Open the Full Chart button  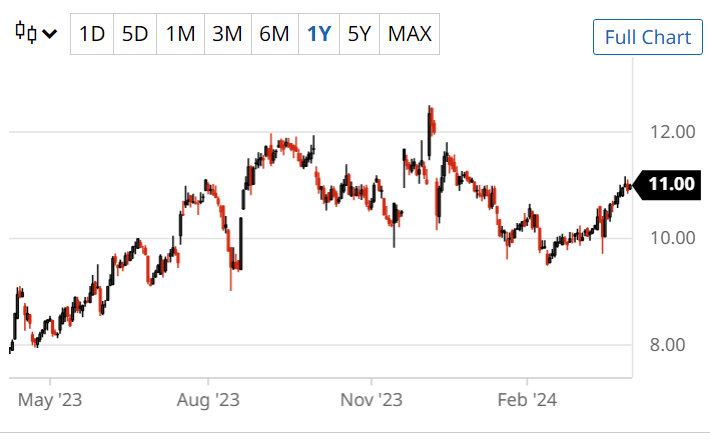648,37
